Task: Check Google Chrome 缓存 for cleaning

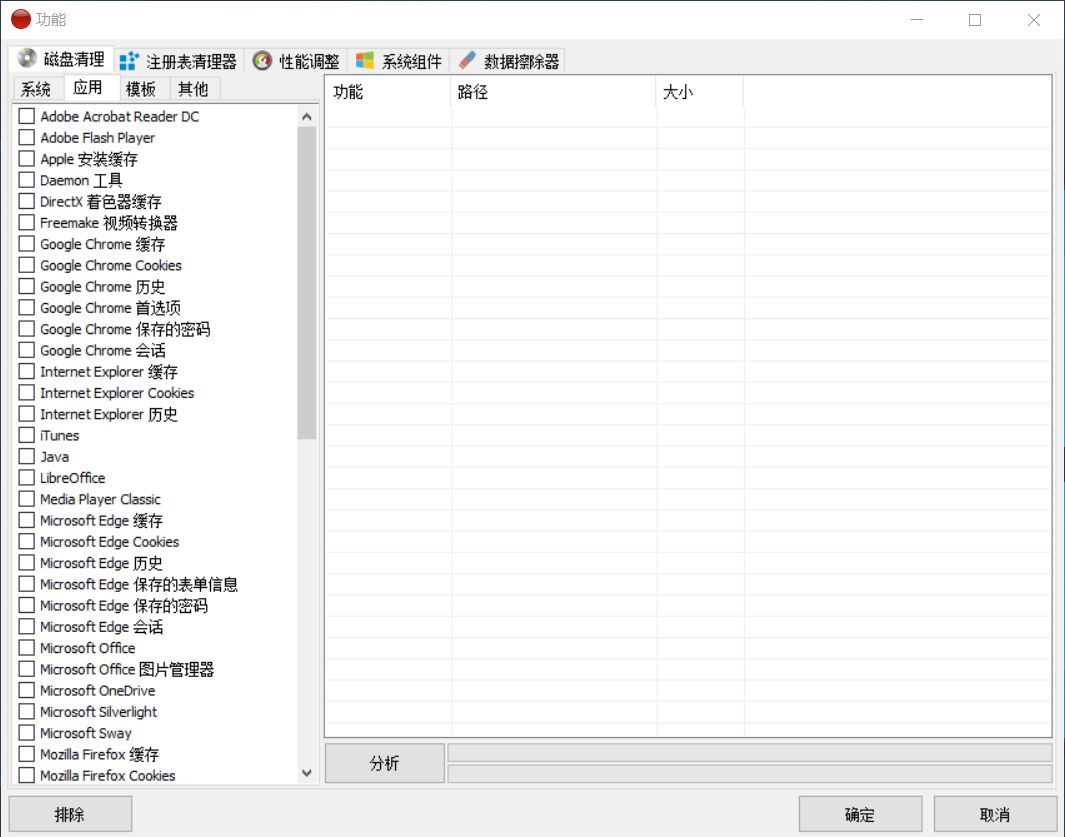Action: coord(25,244)
